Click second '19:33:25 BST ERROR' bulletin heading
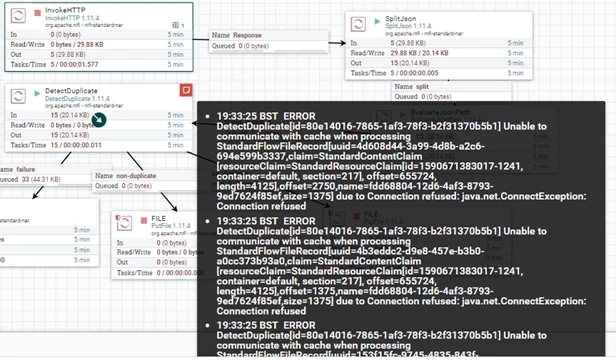Image resolution: width=616 pixels, height=360 pixels. click(x=266, y=221)
